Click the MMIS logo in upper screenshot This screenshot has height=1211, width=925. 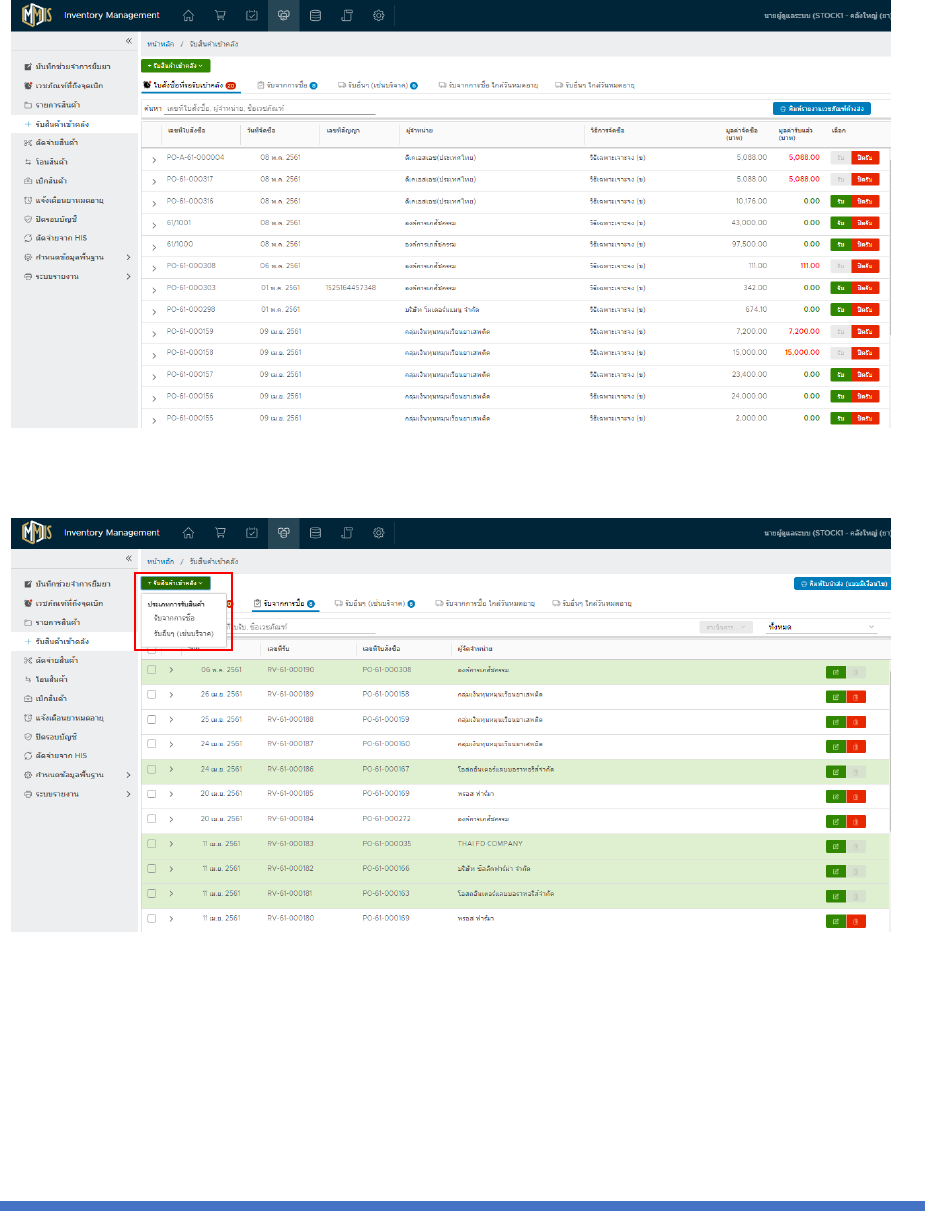point(38,15)
